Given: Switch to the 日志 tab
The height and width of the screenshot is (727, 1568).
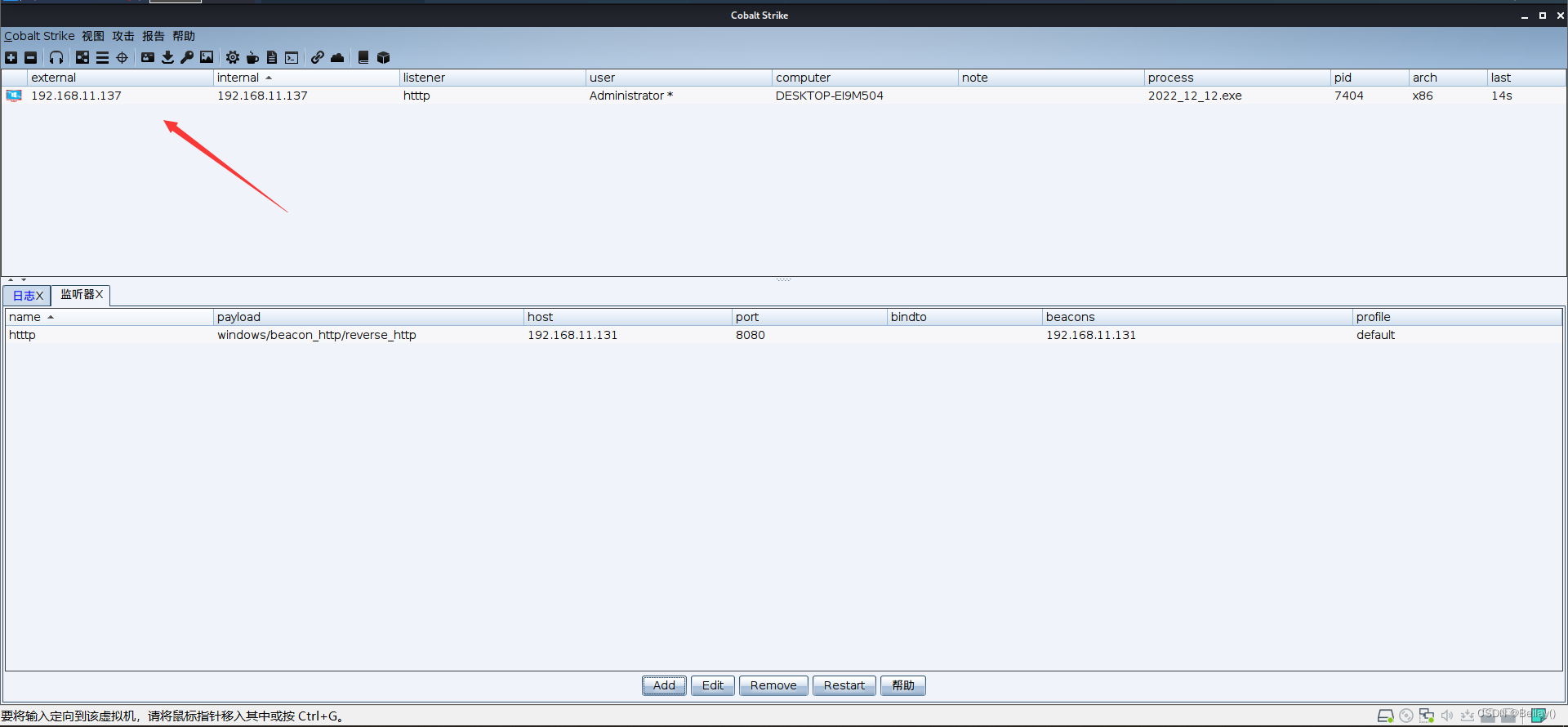Looking at the screenshot, I should tap(28, 296).
